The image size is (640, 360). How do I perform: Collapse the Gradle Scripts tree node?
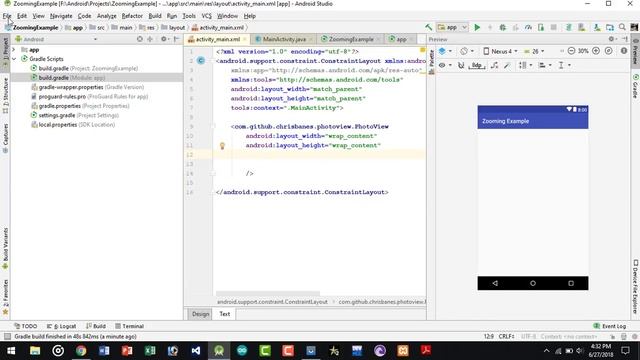14,59
